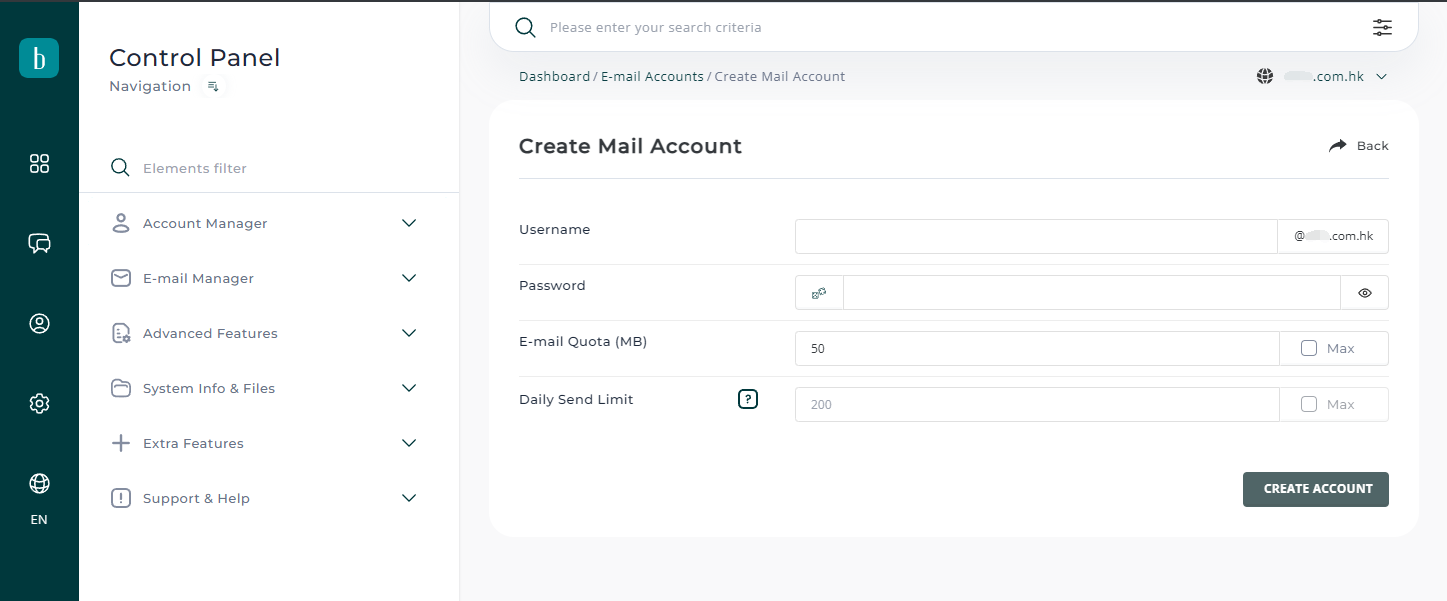Enable the Max checkbox for E-mail Quota
The width and height of the screenshot is (1447, 601).
(1309, 349)
